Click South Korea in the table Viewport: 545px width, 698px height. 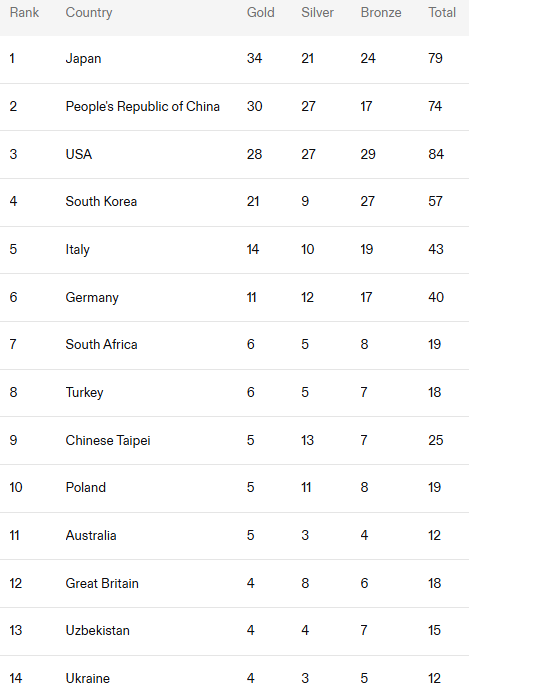101,201
